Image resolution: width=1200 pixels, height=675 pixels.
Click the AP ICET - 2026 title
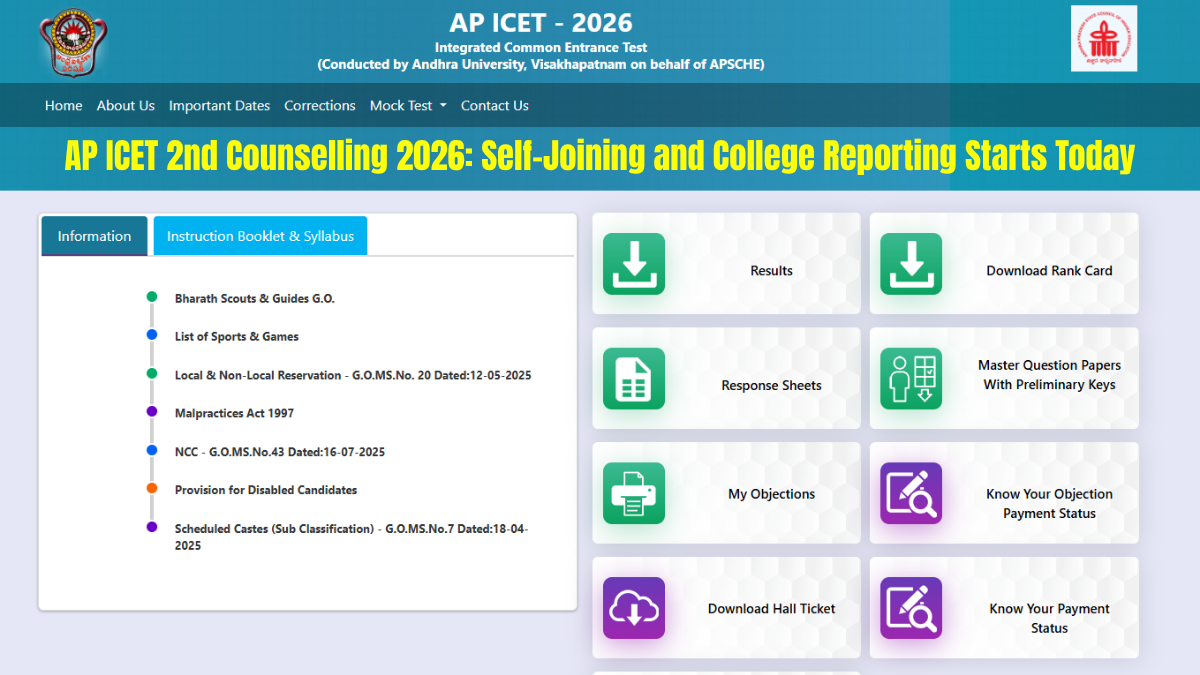point(541,23)
